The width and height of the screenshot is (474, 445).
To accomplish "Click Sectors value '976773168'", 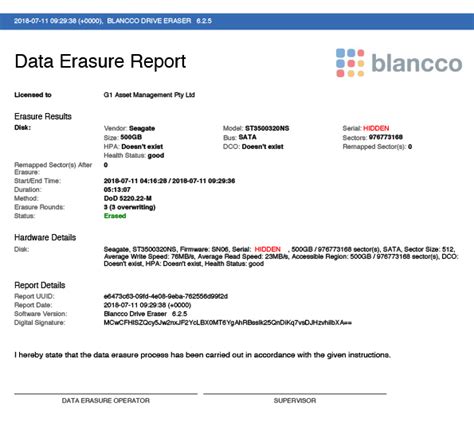I will (386, 137).
